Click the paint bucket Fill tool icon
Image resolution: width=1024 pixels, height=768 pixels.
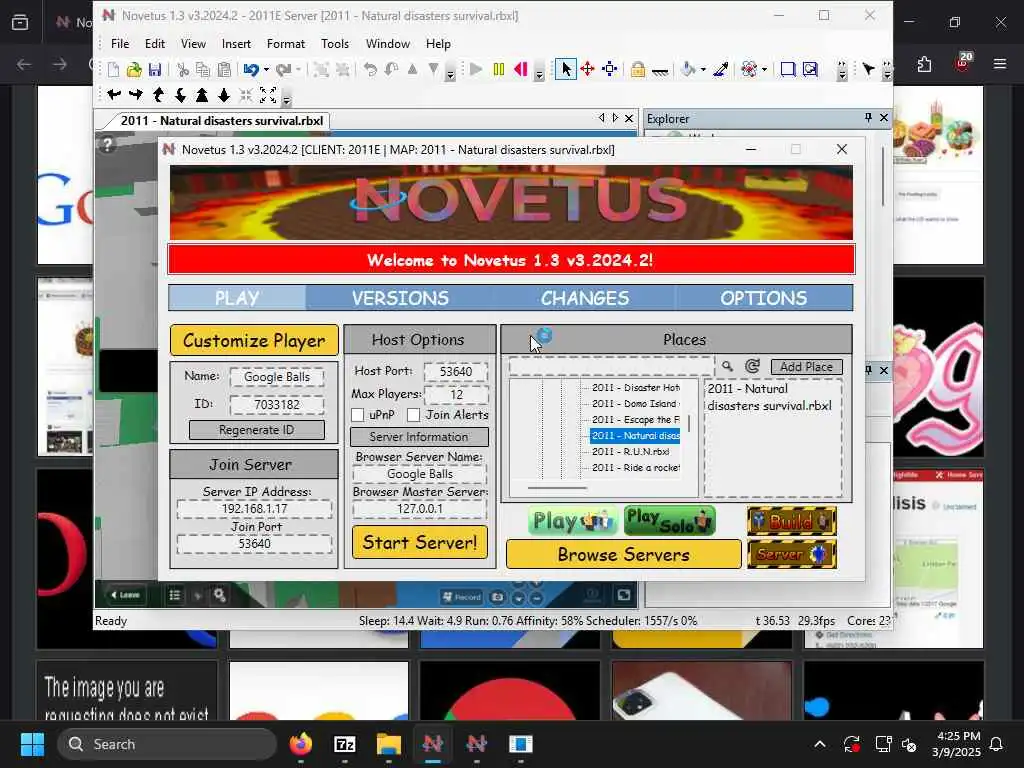click(688, 69)
